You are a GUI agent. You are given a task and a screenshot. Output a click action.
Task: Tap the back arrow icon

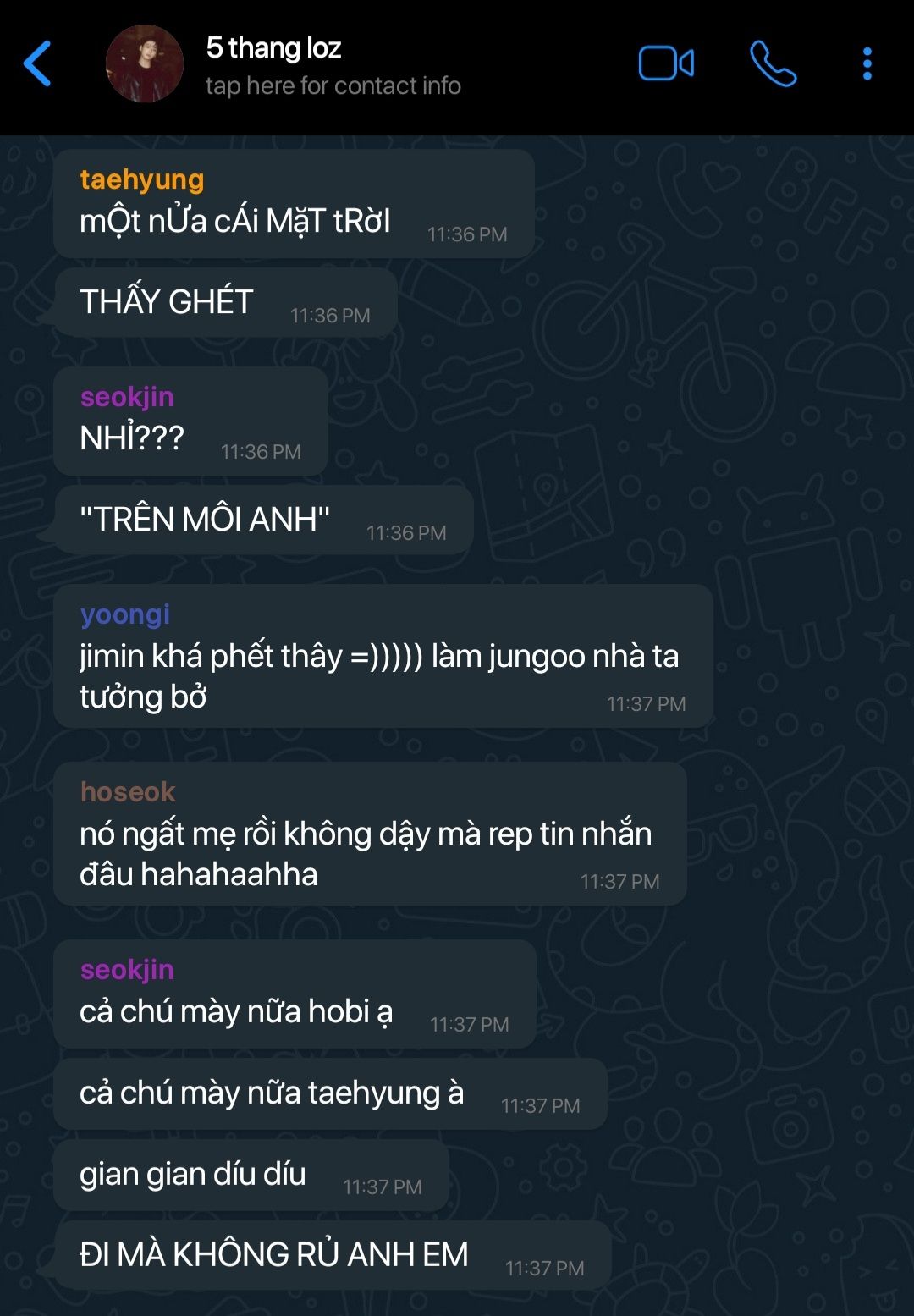pyautogui.click(x=37, y=63)
